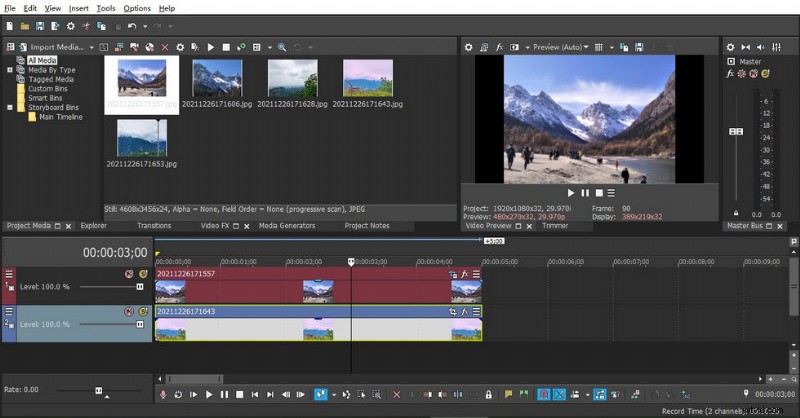
Task: Switch to the Media Generators tab
Action: tap(287, 226)
